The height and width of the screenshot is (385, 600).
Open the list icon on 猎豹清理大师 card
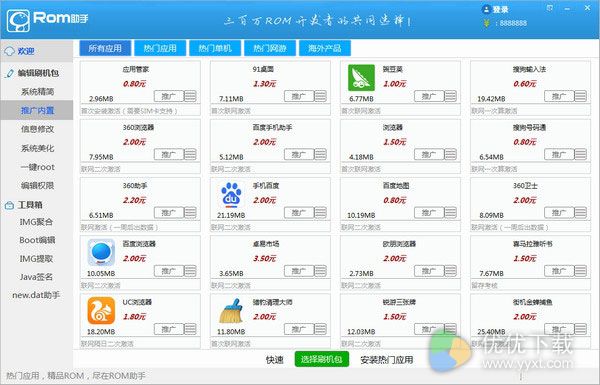pyautogui.click(x=320, y=329)
